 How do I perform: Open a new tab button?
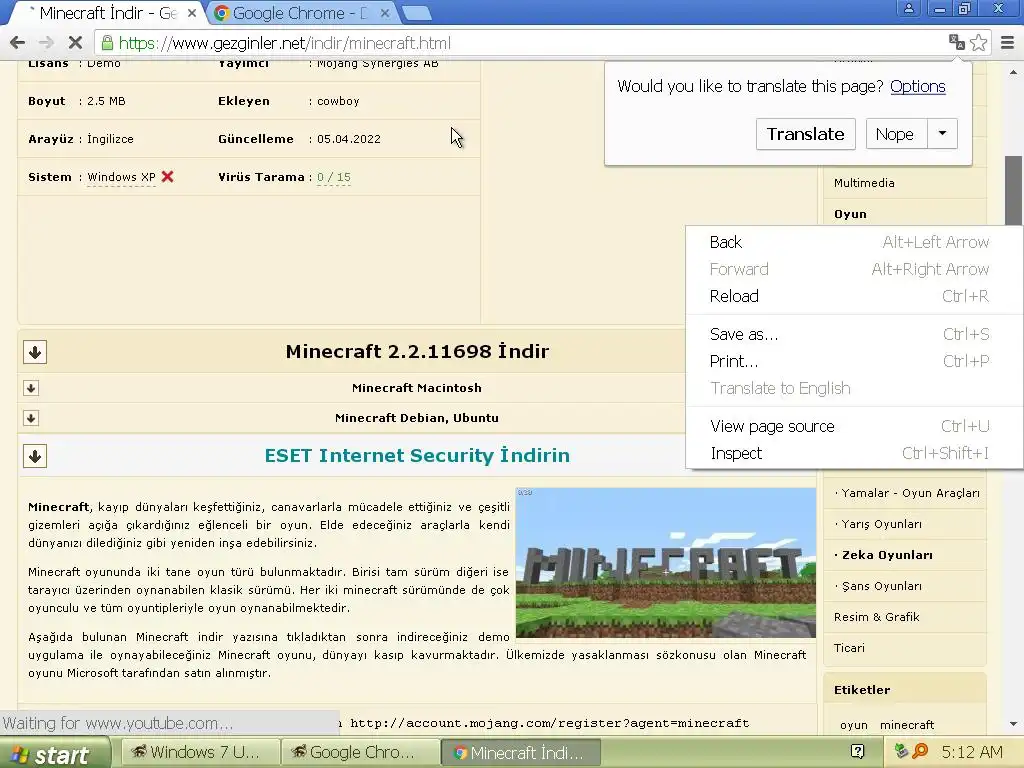(416, 12)
